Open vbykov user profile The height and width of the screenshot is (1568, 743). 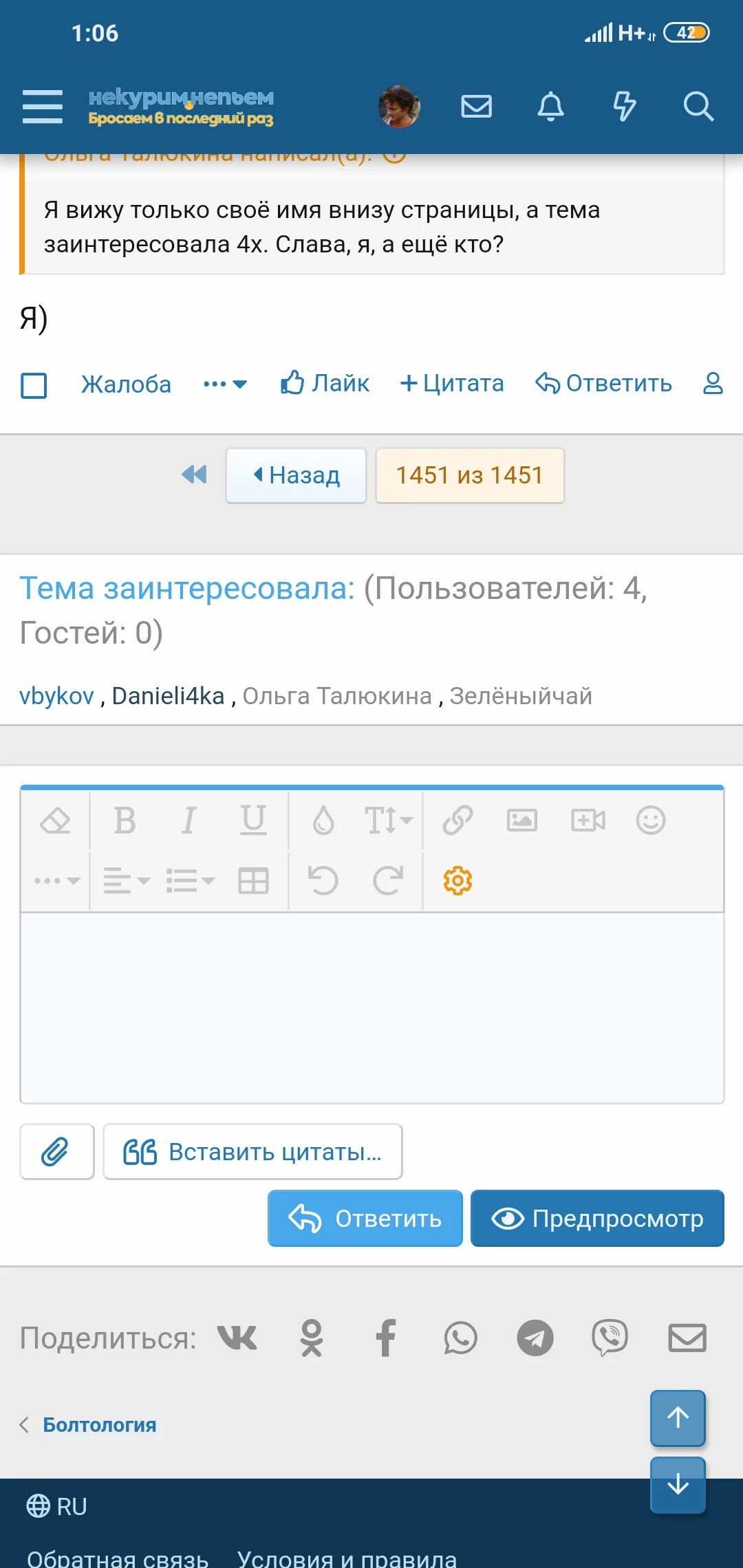tap(56, 696)
